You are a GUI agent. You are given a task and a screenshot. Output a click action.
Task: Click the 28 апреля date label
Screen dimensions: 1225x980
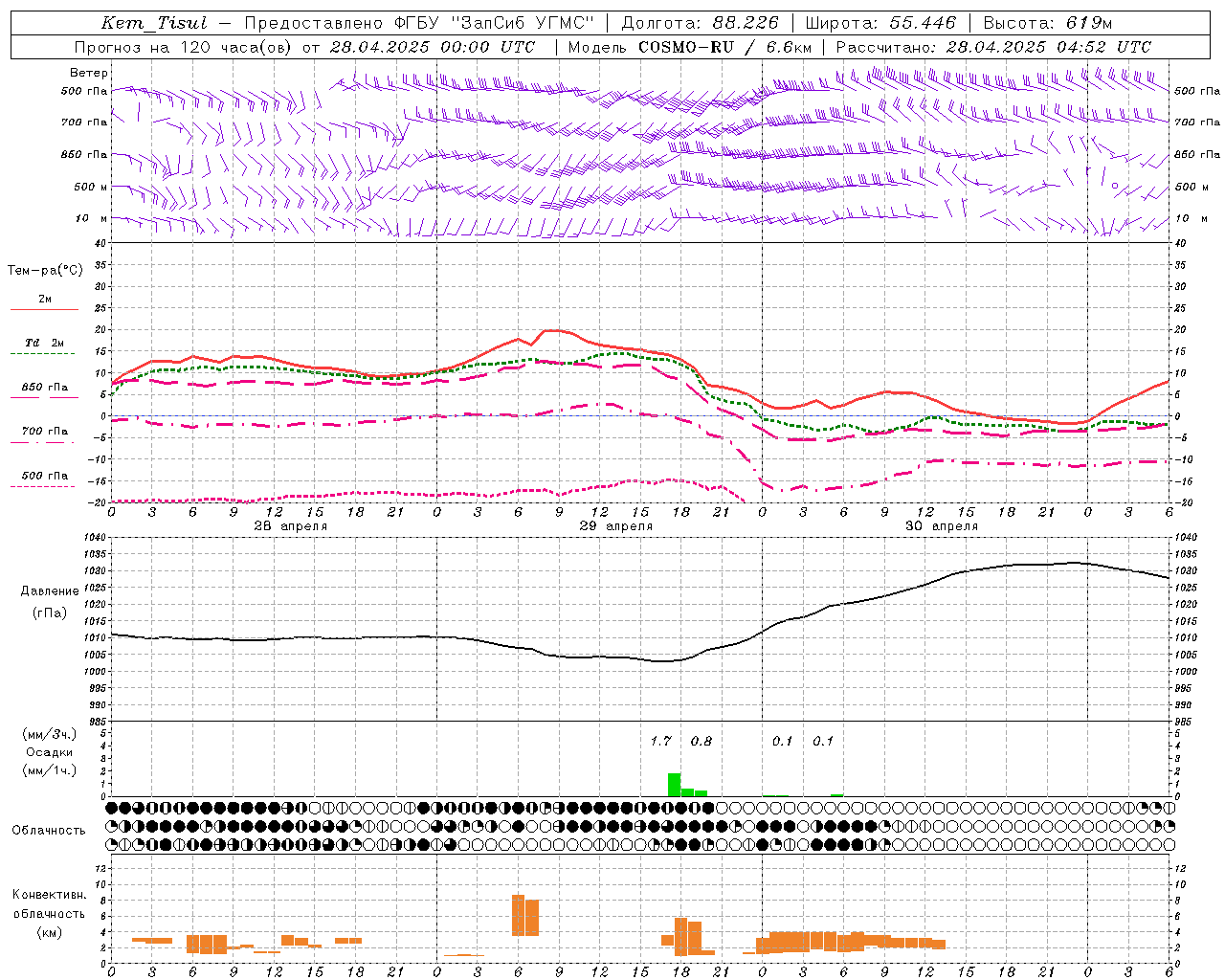[291, 526]
